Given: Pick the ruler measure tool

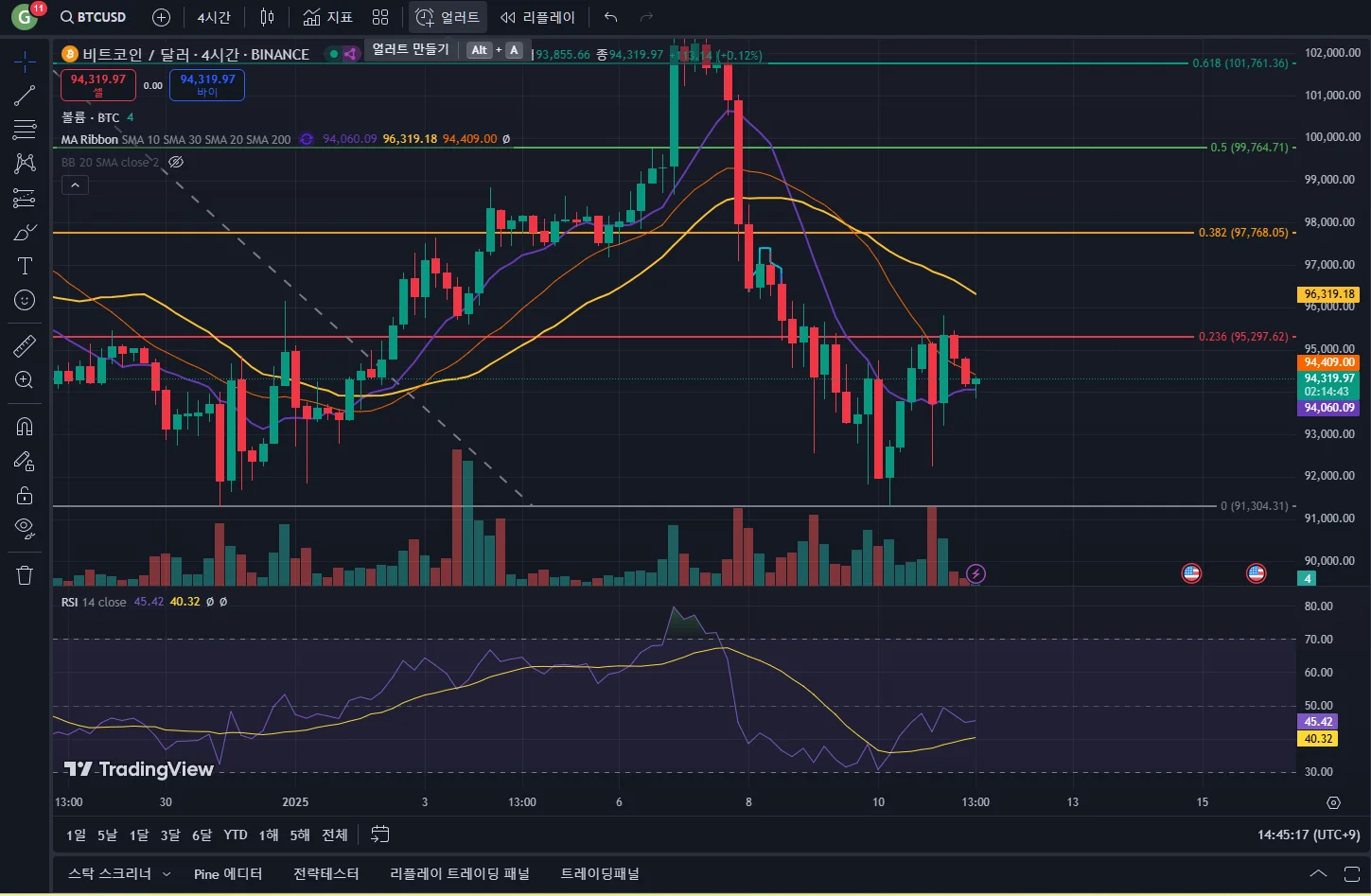Looking at the screenshot, I should click(25, 345).
